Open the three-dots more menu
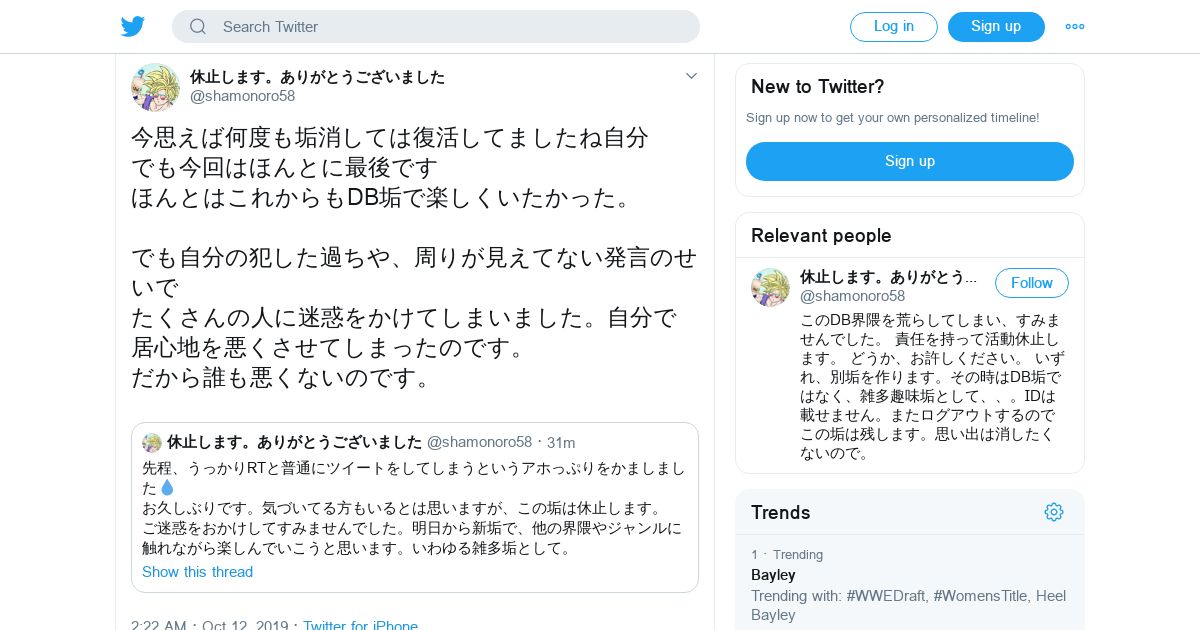Viewport: 1200px width, 630px height. click(1075, 27)
